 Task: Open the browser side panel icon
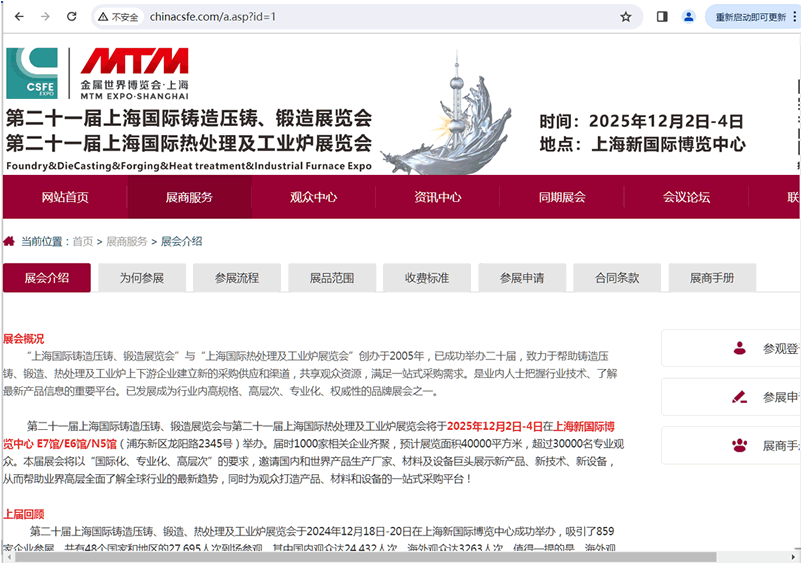(662, 17)
